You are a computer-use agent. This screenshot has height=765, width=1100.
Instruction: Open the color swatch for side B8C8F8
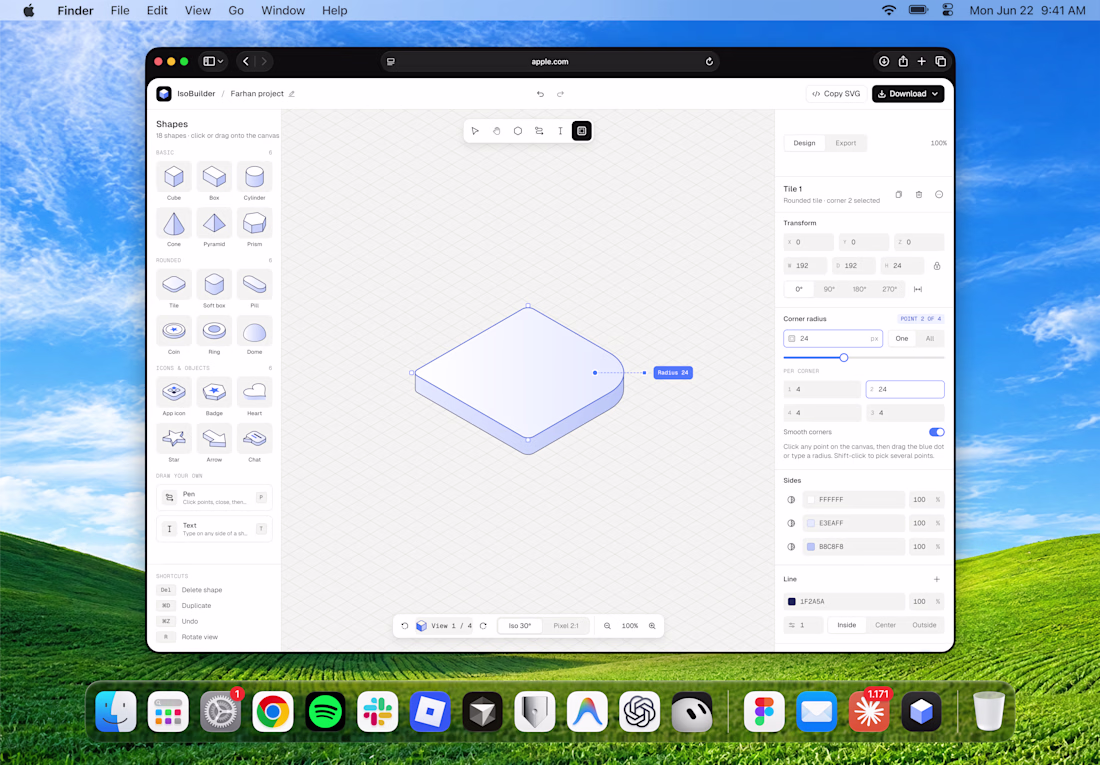(811, 547)
